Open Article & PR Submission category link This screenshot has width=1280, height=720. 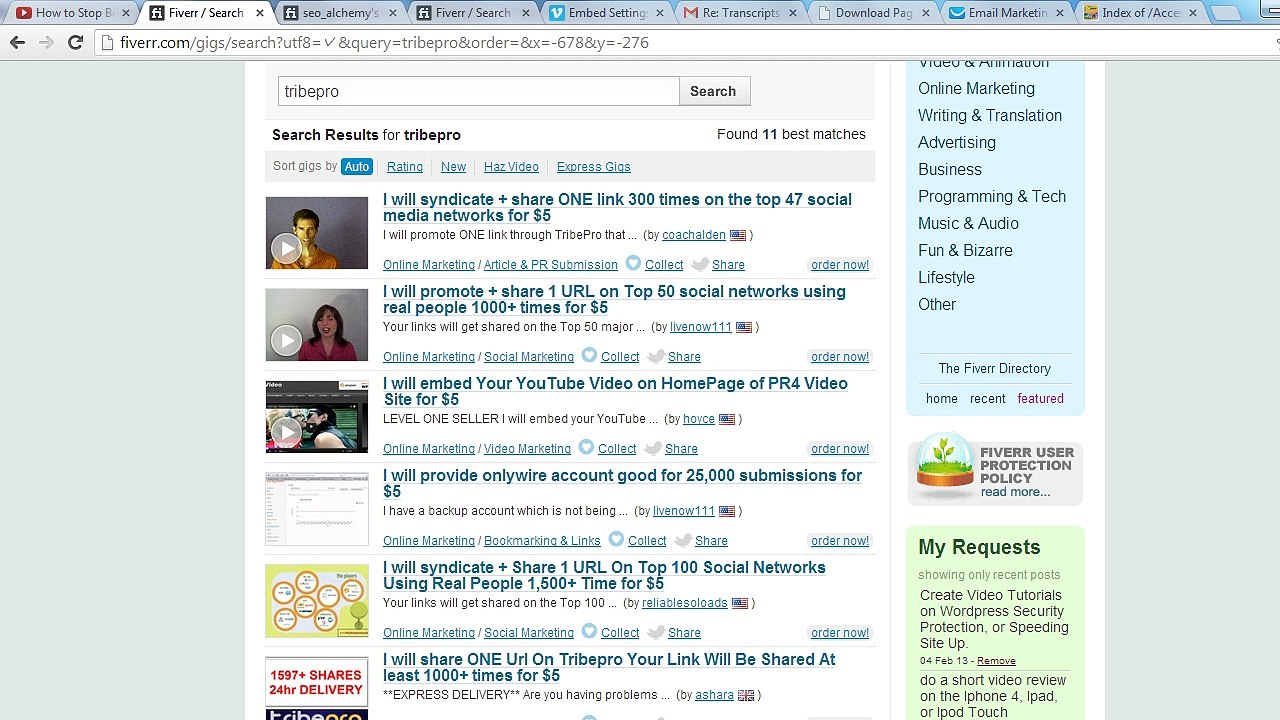(x=551, y=265)
